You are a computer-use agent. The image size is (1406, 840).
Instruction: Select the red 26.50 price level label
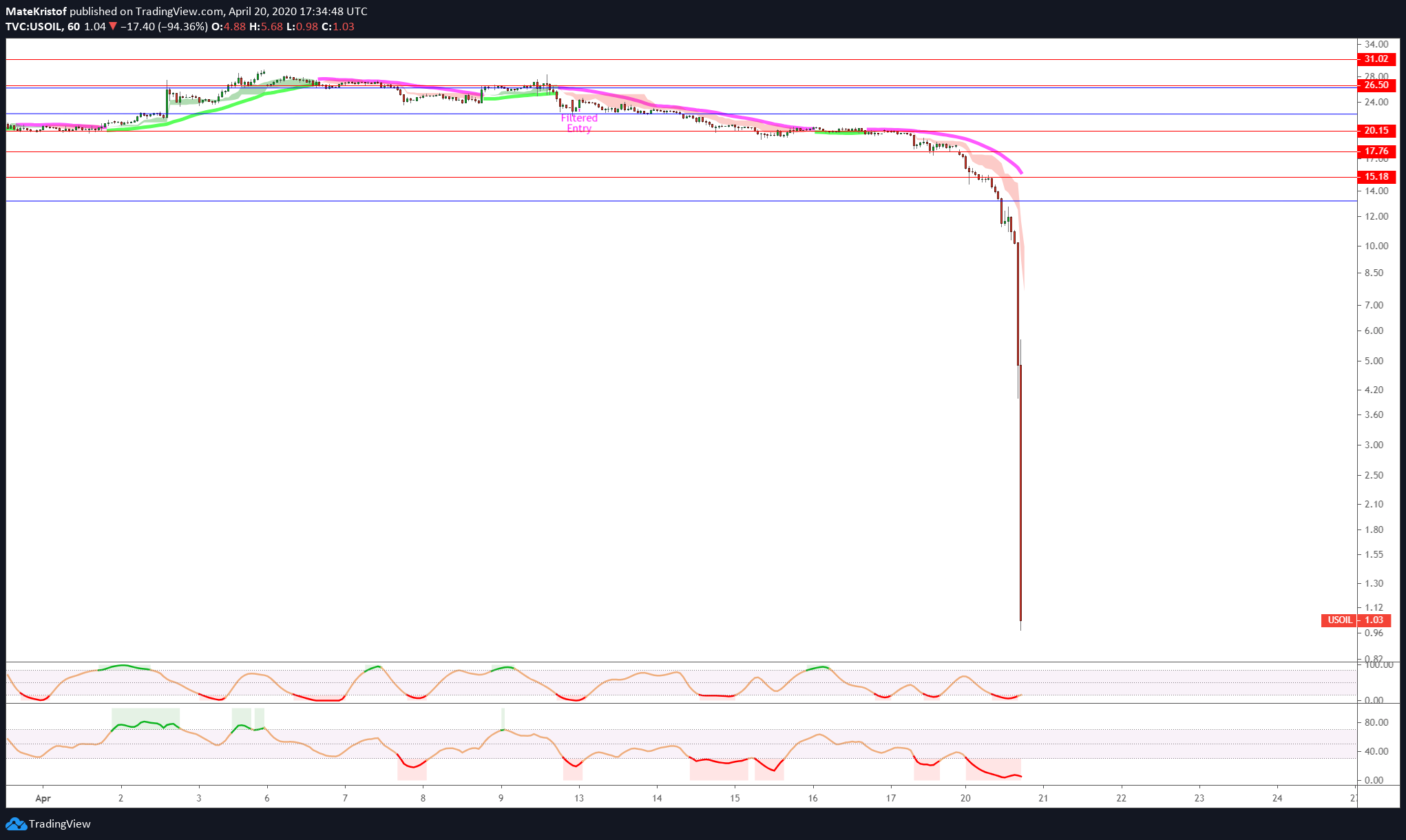point(1376,85)
